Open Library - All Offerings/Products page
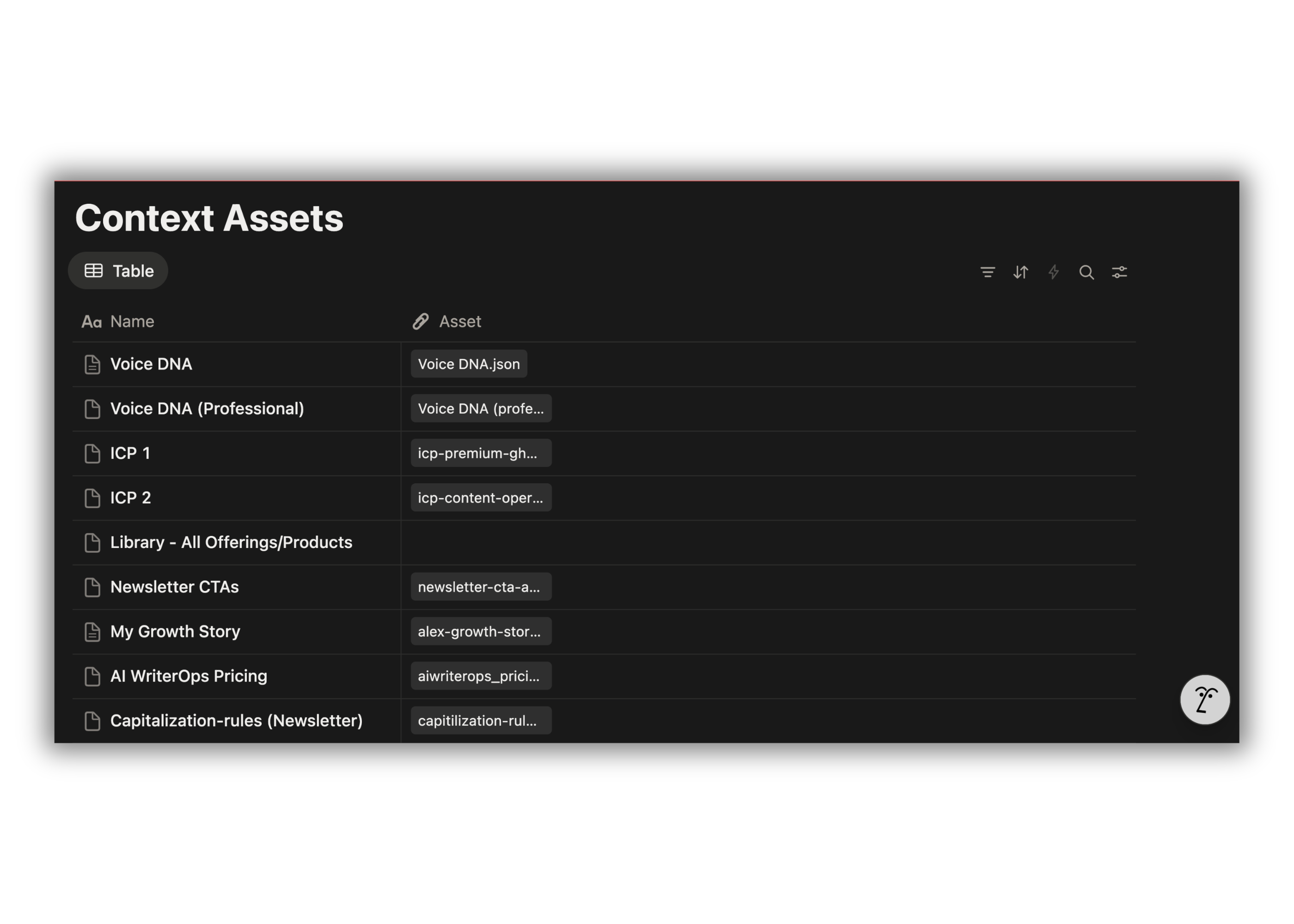The image size is (1294, 924). click(x=231, y=542)
